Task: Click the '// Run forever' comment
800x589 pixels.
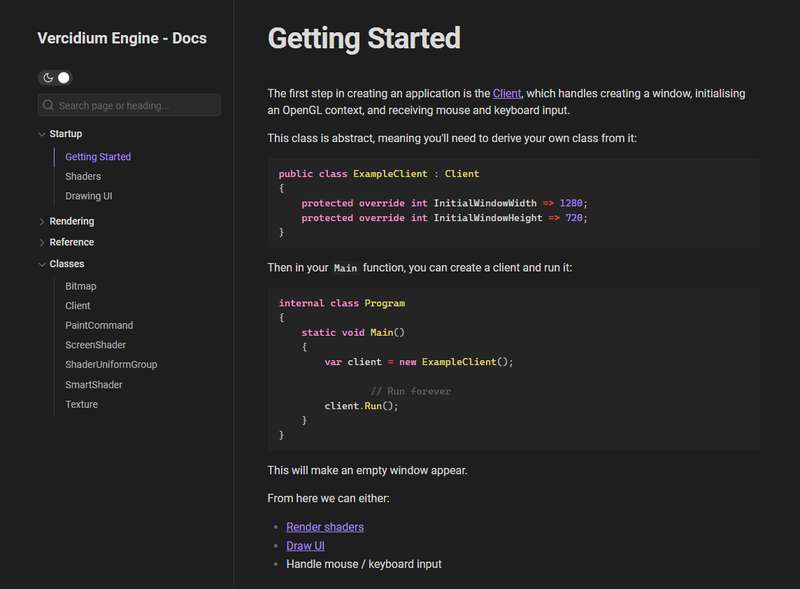Action: click(411, 391)
